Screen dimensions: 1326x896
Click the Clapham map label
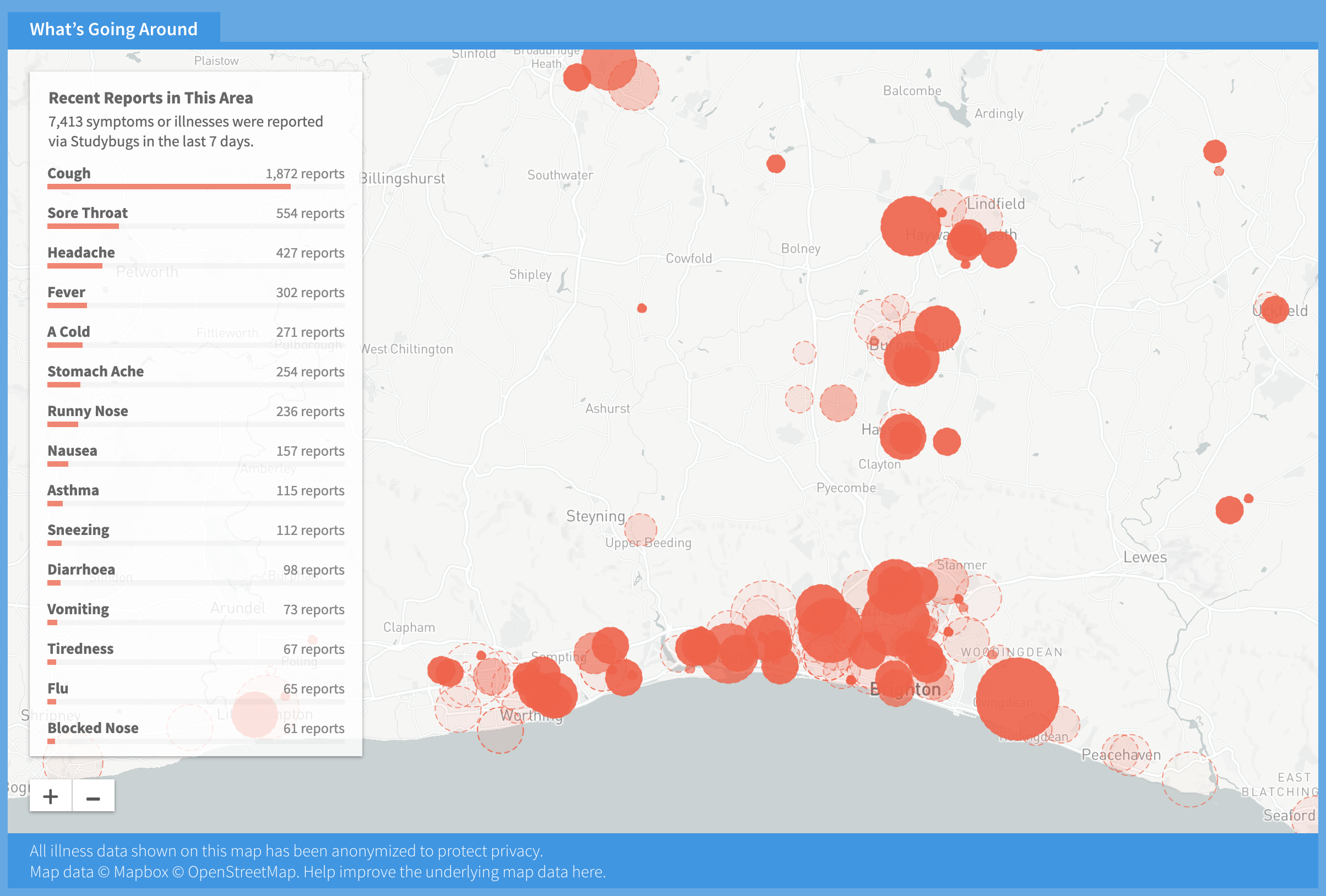pos(409,627)
